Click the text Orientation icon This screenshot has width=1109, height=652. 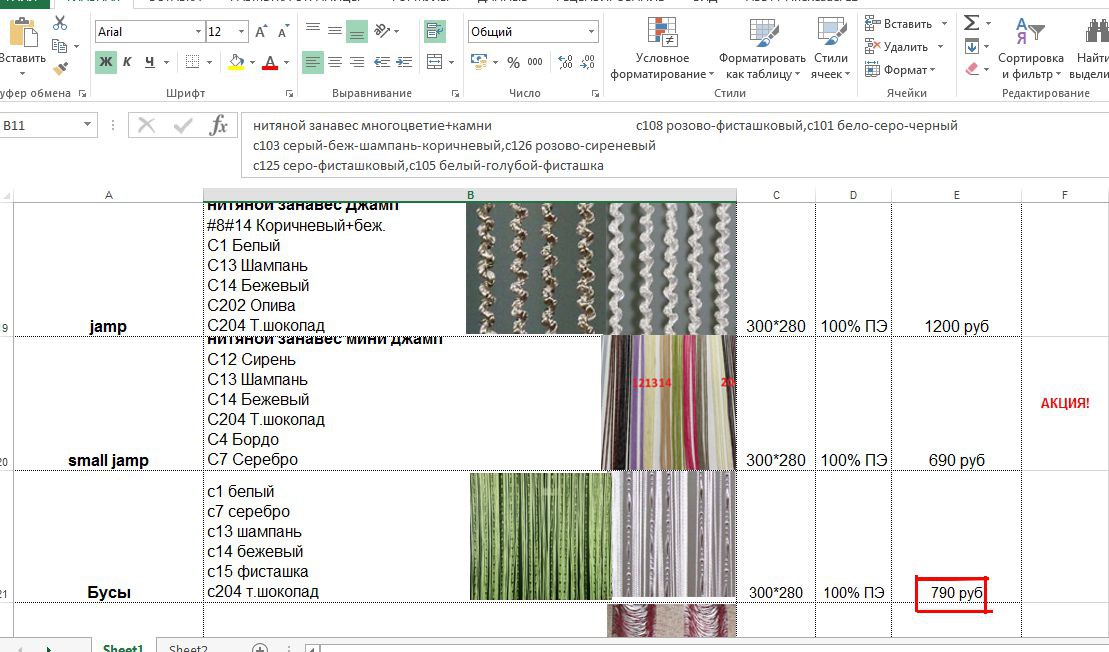point(383,30)
